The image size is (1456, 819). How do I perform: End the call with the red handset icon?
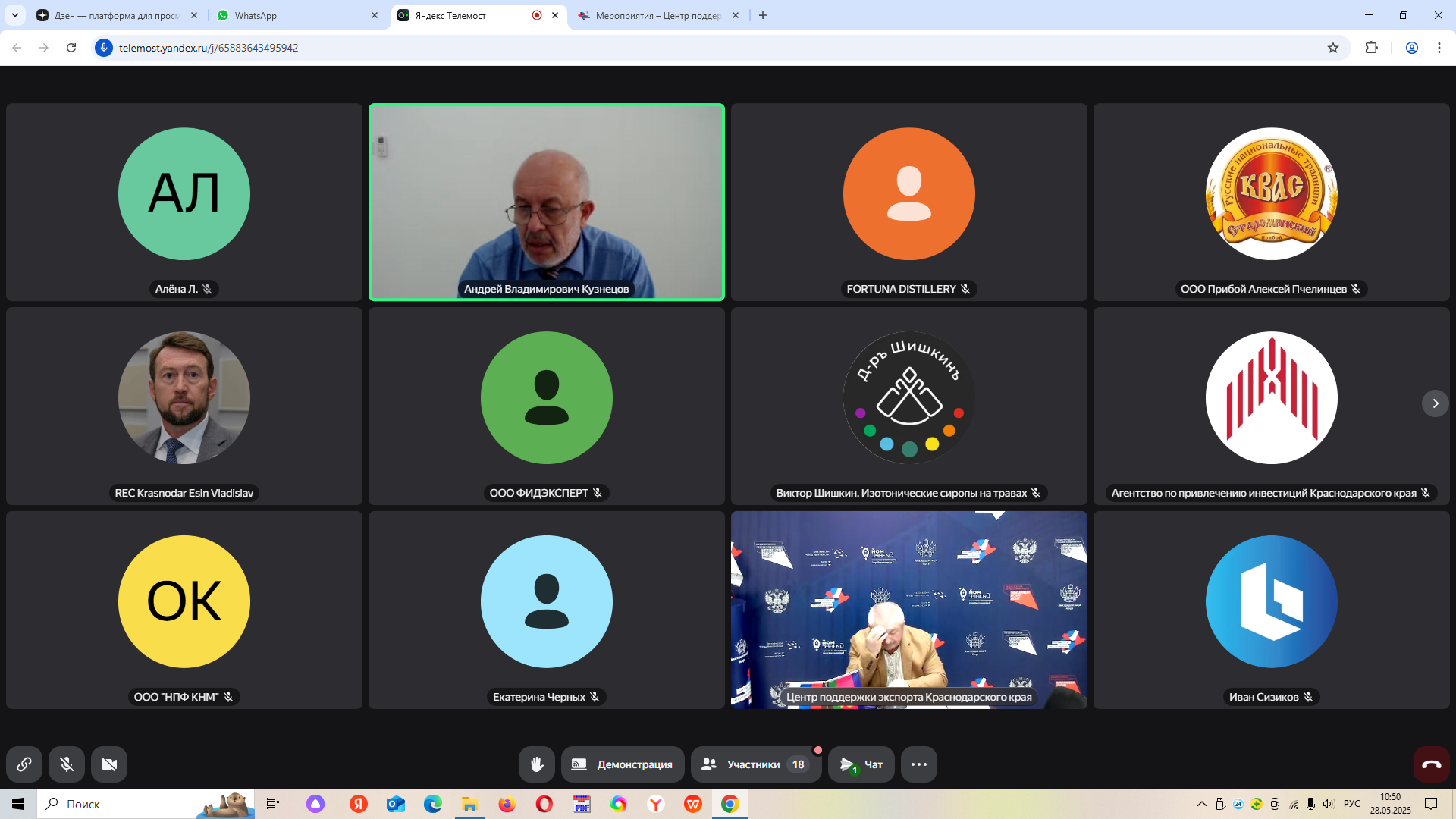coord(1432,764)
